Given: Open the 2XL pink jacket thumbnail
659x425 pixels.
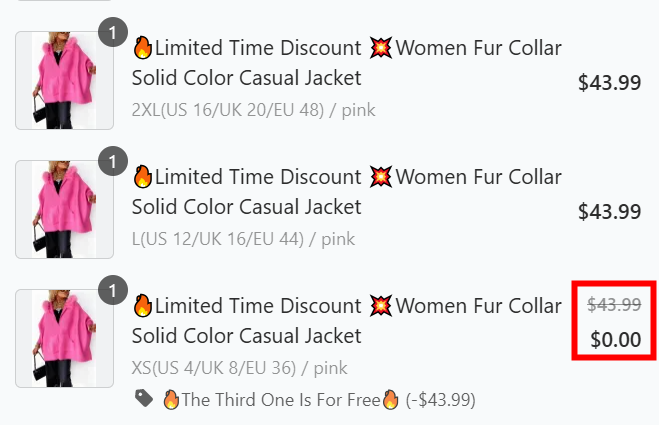Looking at the screenshot, I should [57, 80].
